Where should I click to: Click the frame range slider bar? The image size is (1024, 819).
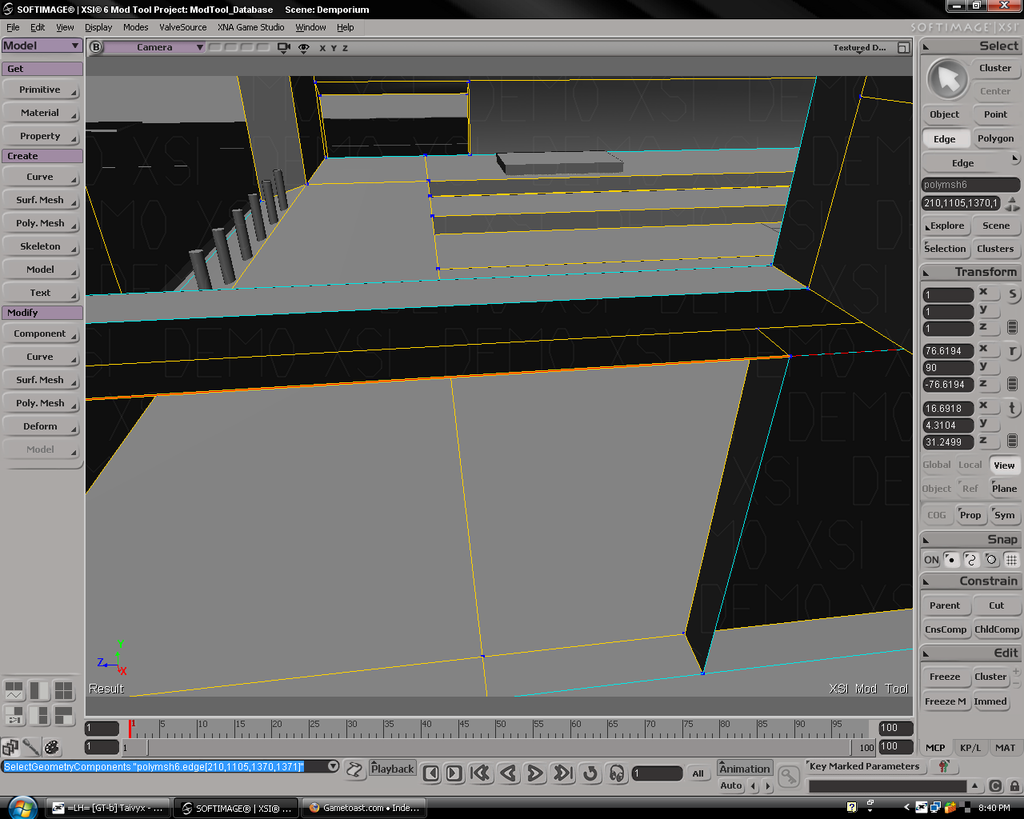coord(500,747)
